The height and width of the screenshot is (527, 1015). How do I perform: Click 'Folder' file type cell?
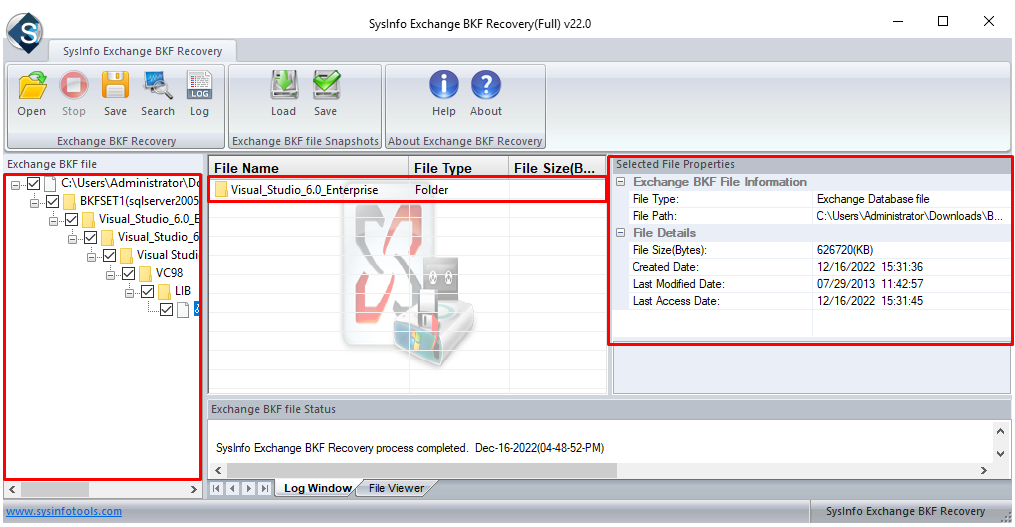[x=432, y=190]
